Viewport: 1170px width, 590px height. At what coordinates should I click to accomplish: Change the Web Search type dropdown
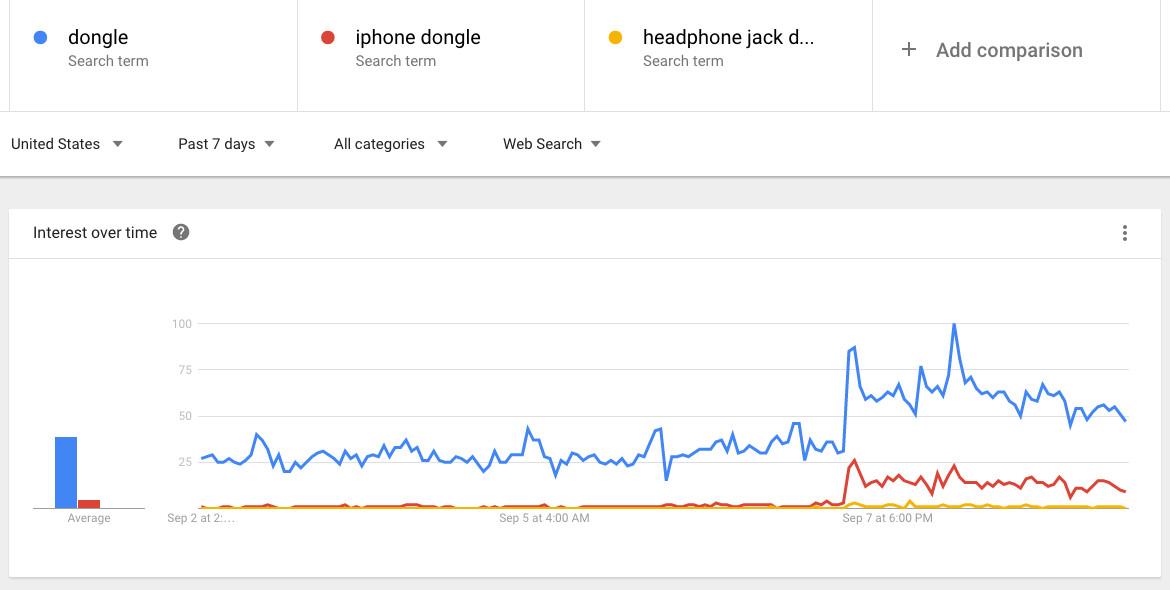click(552, 144)
